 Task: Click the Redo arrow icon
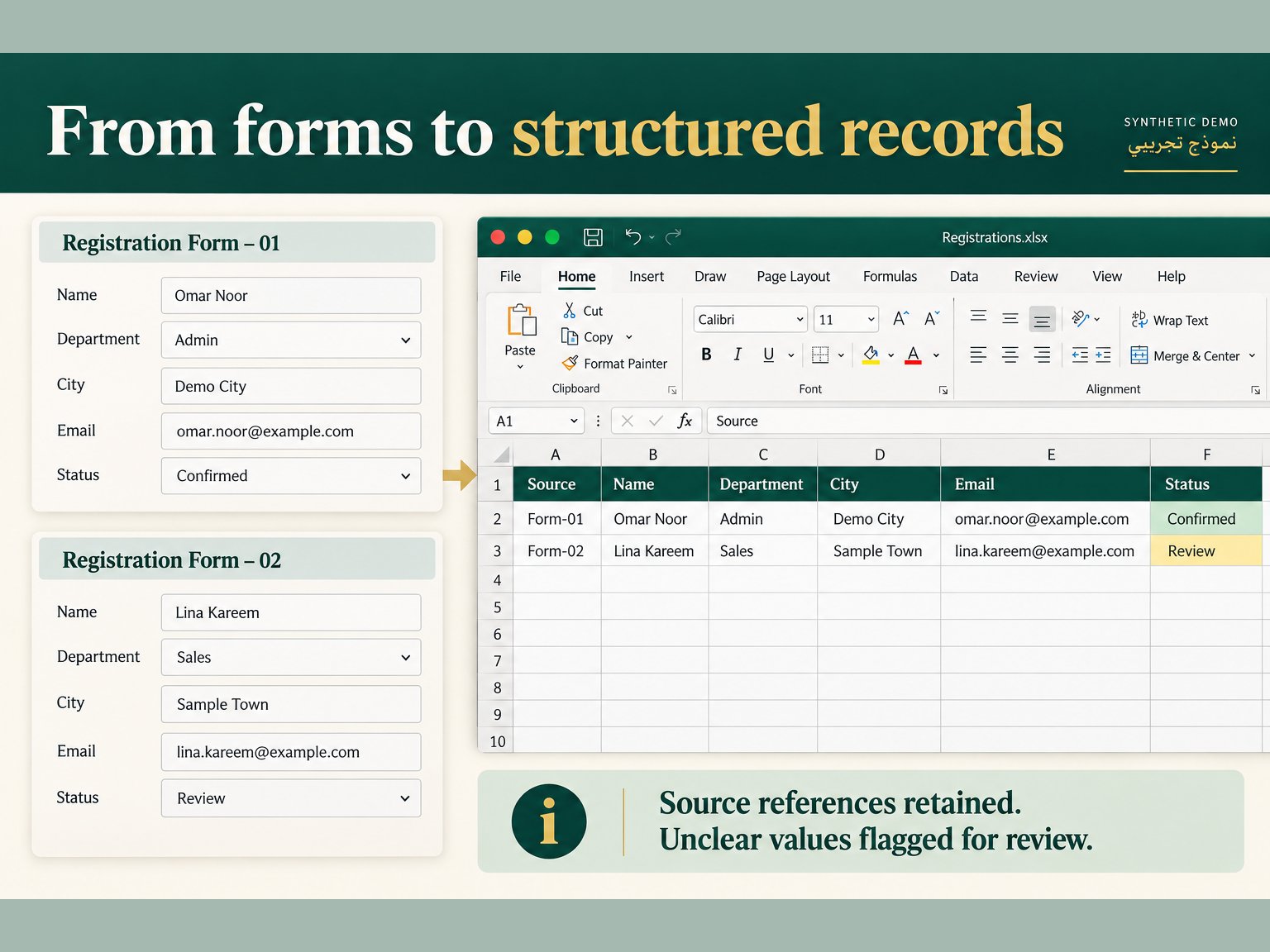(x=674, y=237)
